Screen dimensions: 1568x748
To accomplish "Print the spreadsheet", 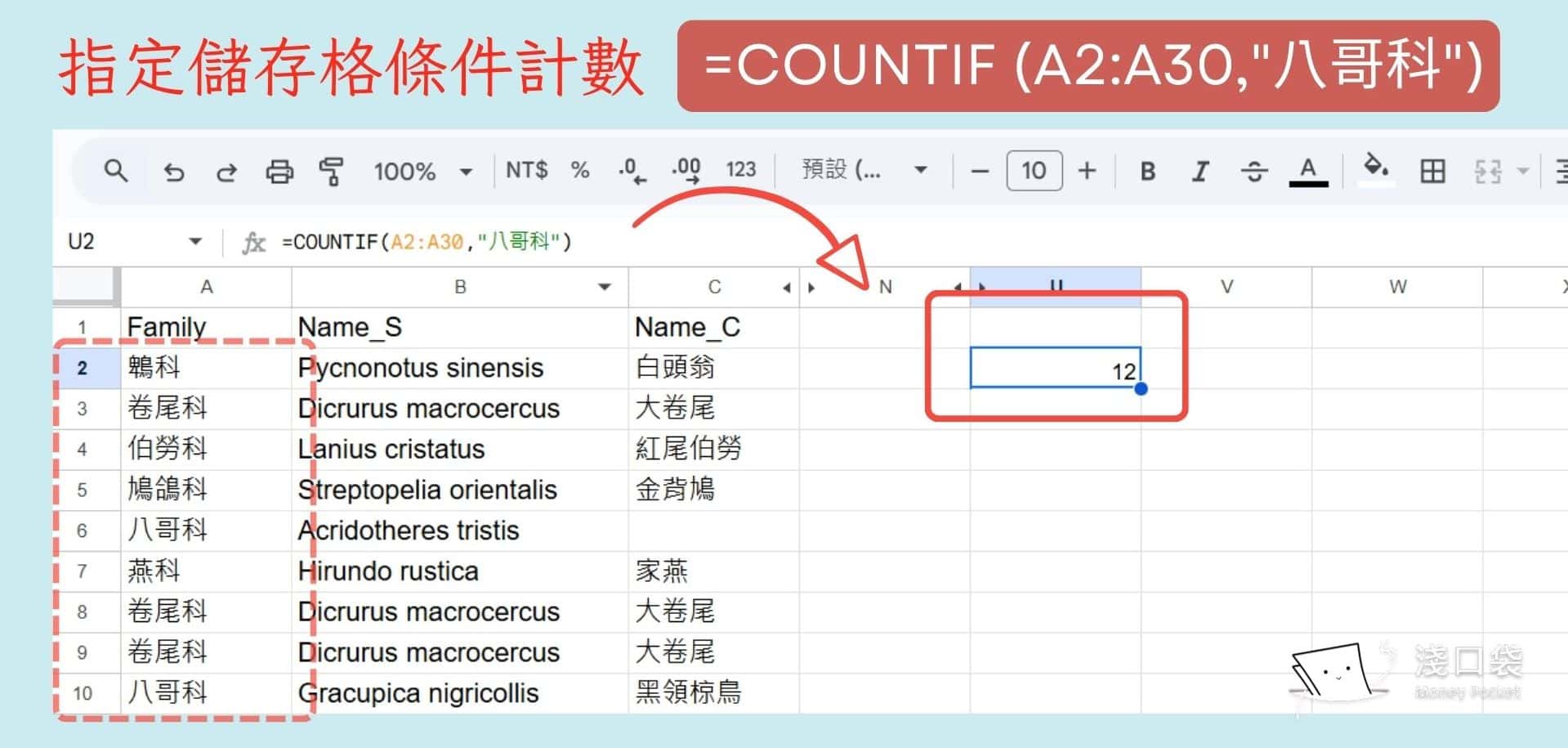I will 279,172.
